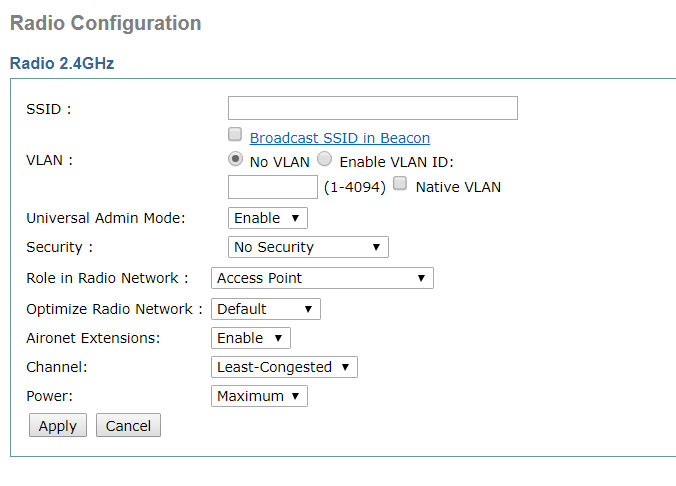Viewport: 676px width, 486px height.
Task: Enable the Broadcast SSID in Beacon checkbox
Action: click(x=235, y=134)
